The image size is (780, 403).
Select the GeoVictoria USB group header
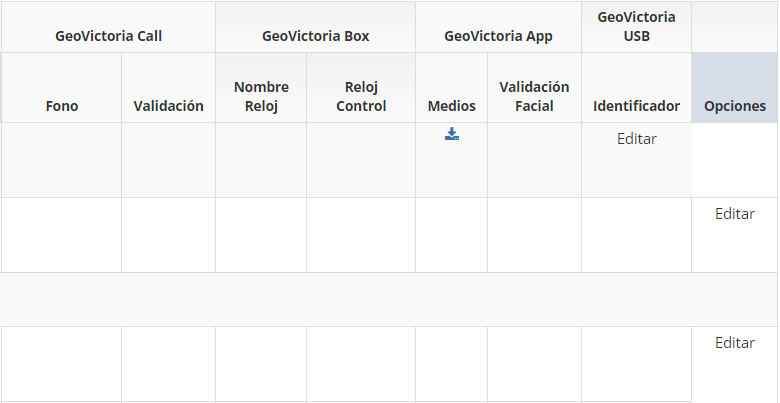pyautogui.click(x=636, y=27)
